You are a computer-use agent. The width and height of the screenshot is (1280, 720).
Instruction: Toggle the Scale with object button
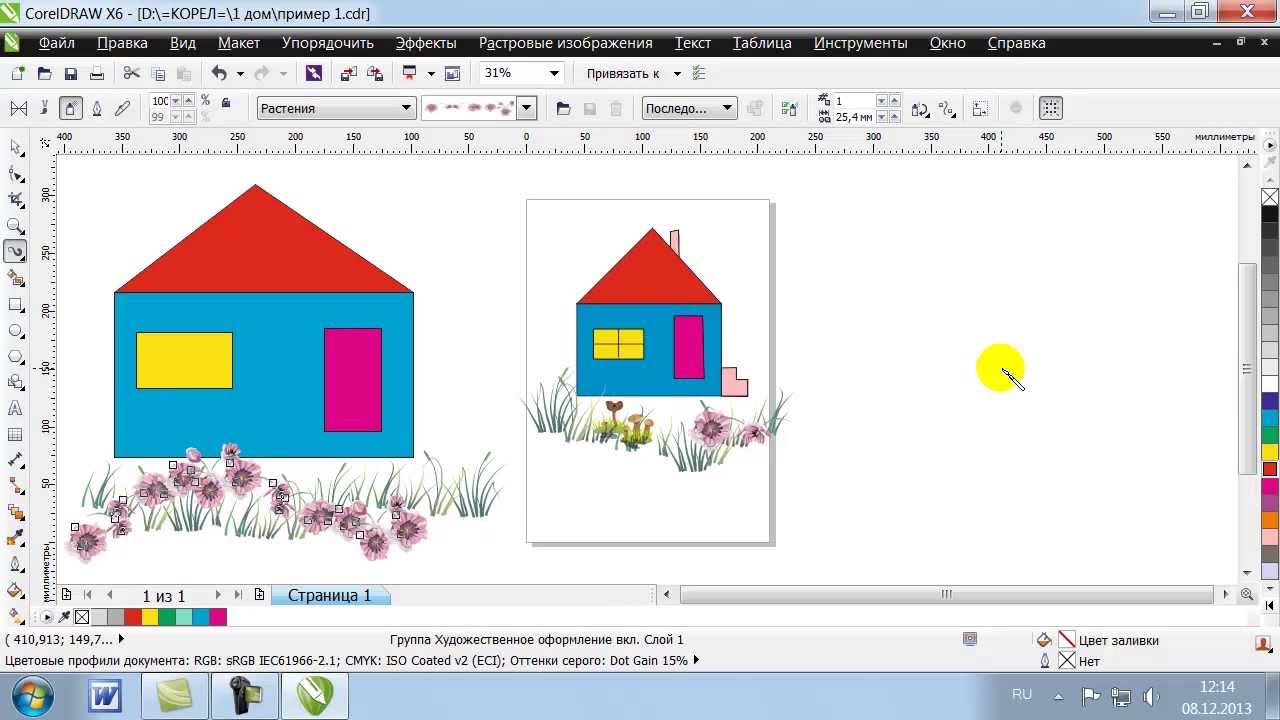point(980,108)
